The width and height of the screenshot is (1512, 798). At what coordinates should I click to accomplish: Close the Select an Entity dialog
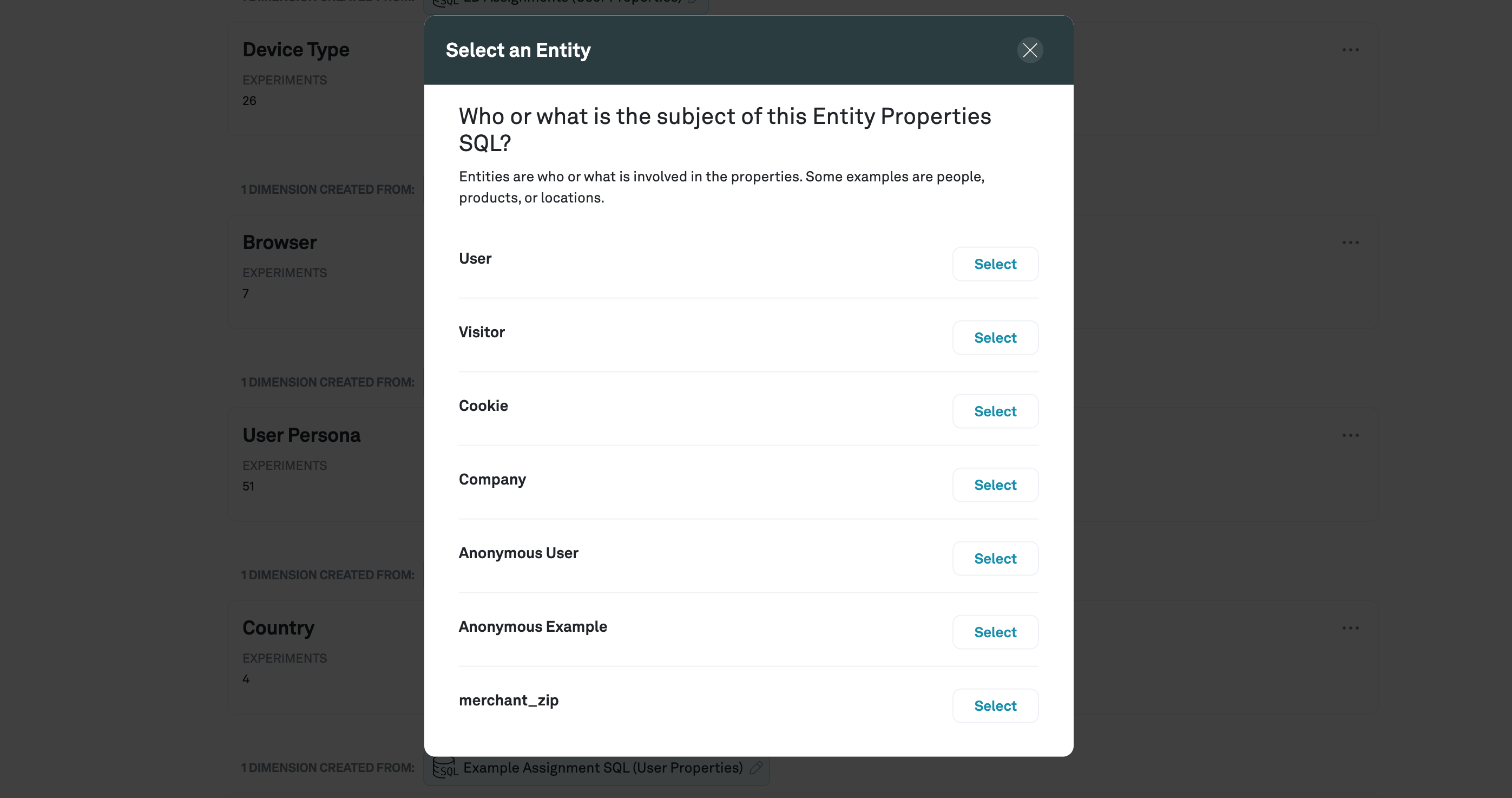coord(1029,50)
